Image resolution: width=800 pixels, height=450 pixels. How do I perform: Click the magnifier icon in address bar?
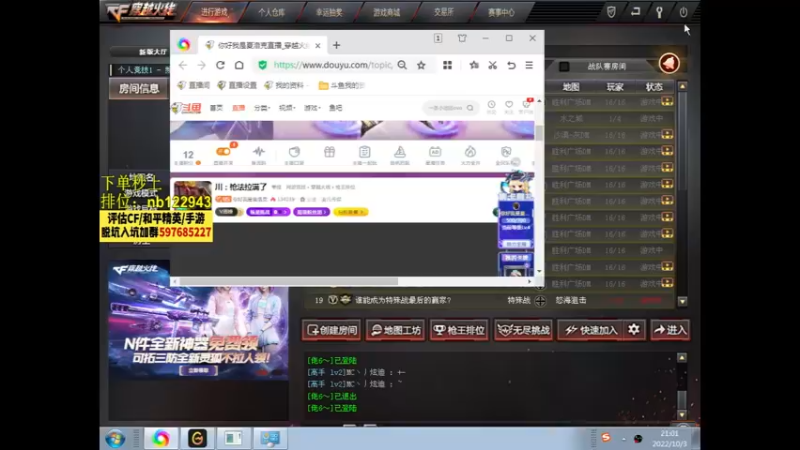click(x=402, y=65)
